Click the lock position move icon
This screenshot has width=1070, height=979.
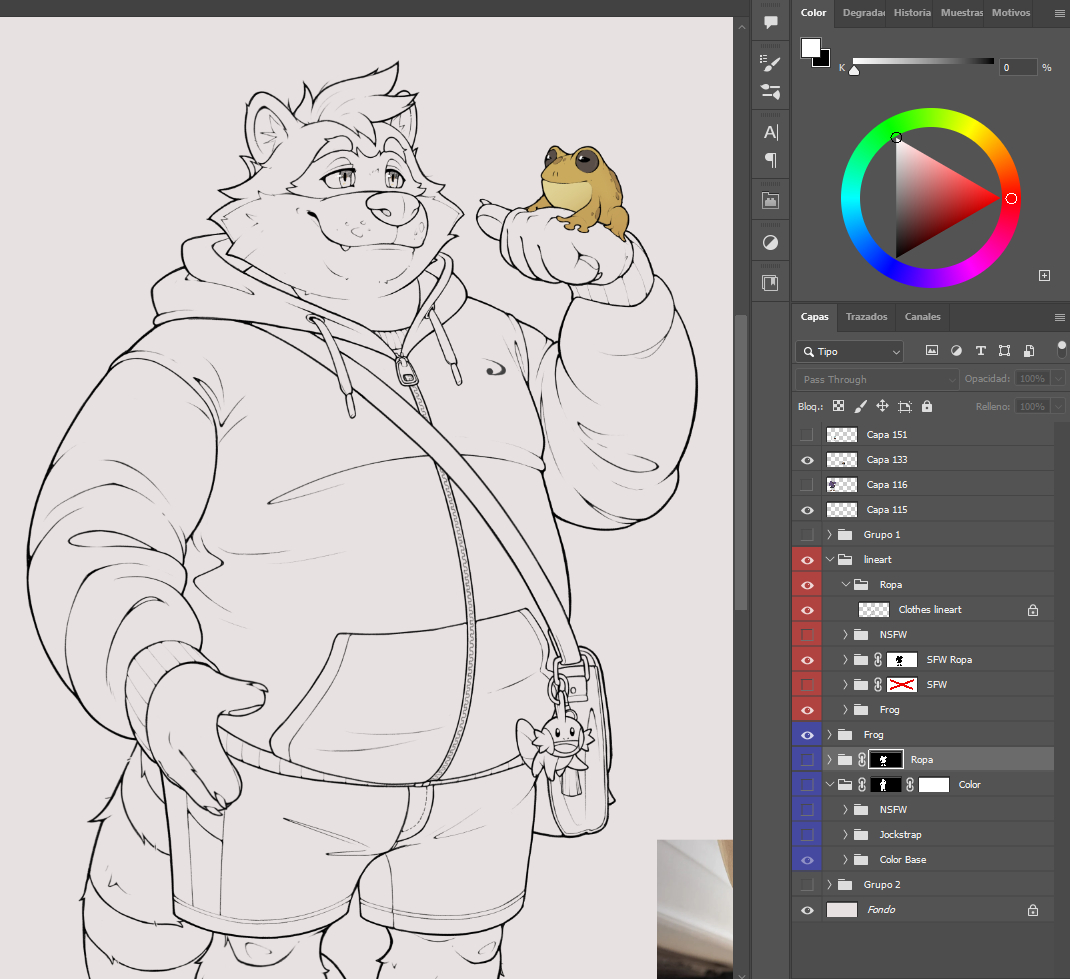pyautogui.click(x=882, y=406)
